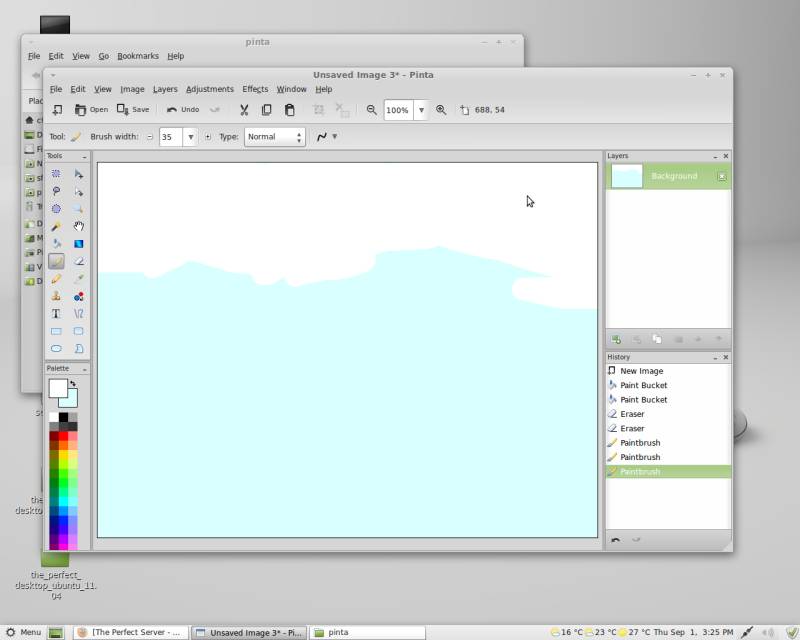The width and height of the screenshot is (800, 640).
Task: Choose the Text tool
Action: [56, 314]
